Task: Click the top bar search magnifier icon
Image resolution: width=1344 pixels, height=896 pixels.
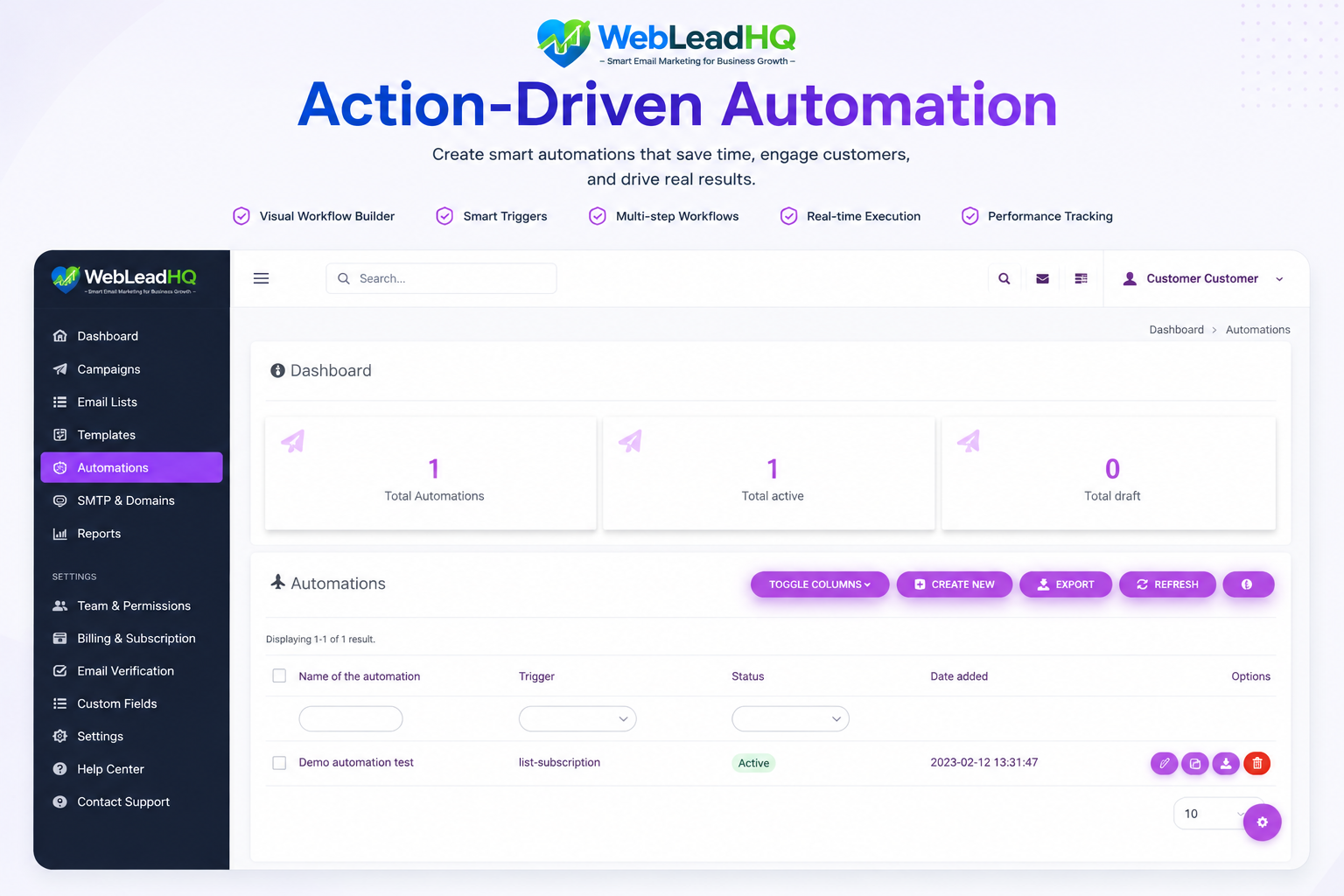Action: pyautogui.click(x=1004, y=278)
